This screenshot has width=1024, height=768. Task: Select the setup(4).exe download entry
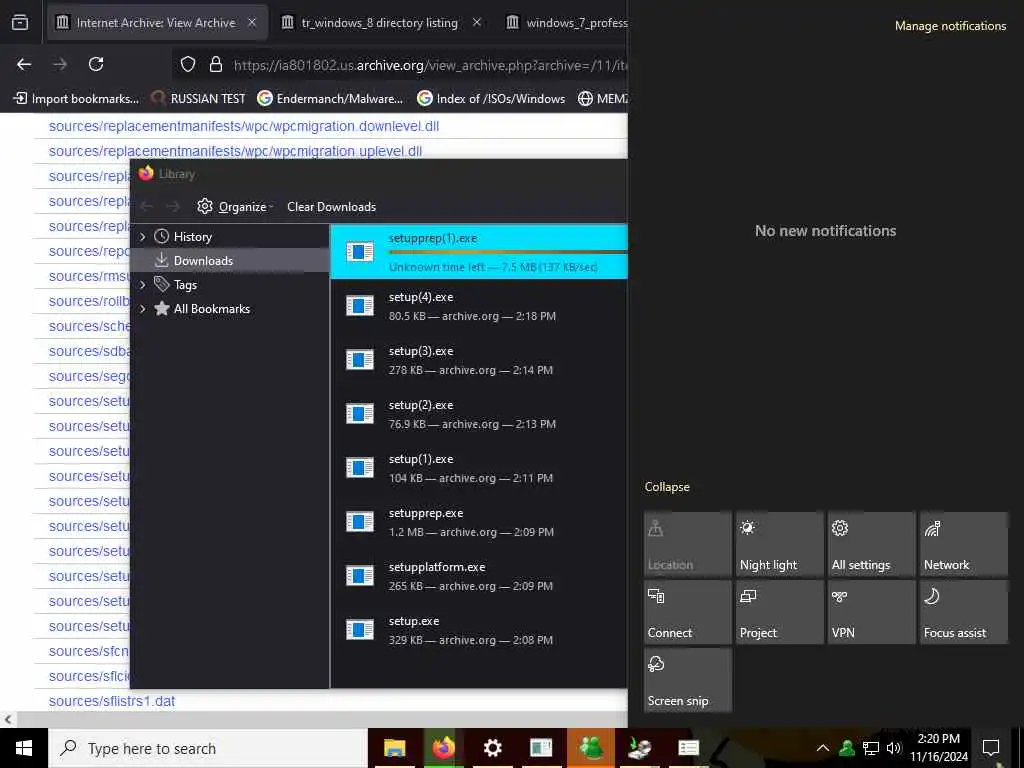(x=479, y=306)
